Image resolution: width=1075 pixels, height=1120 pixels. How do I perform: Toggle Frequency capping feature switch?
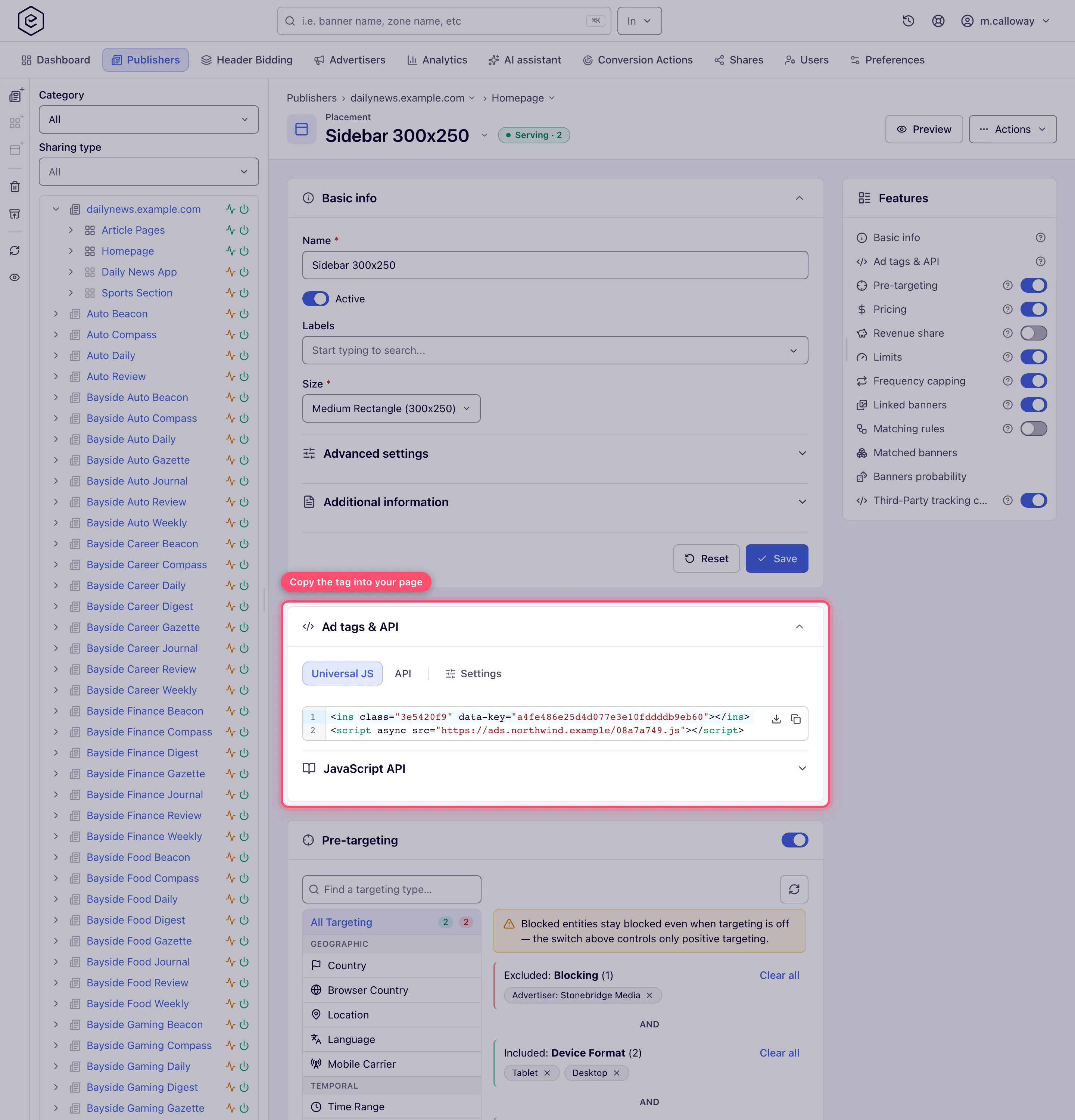point(1033,381)
